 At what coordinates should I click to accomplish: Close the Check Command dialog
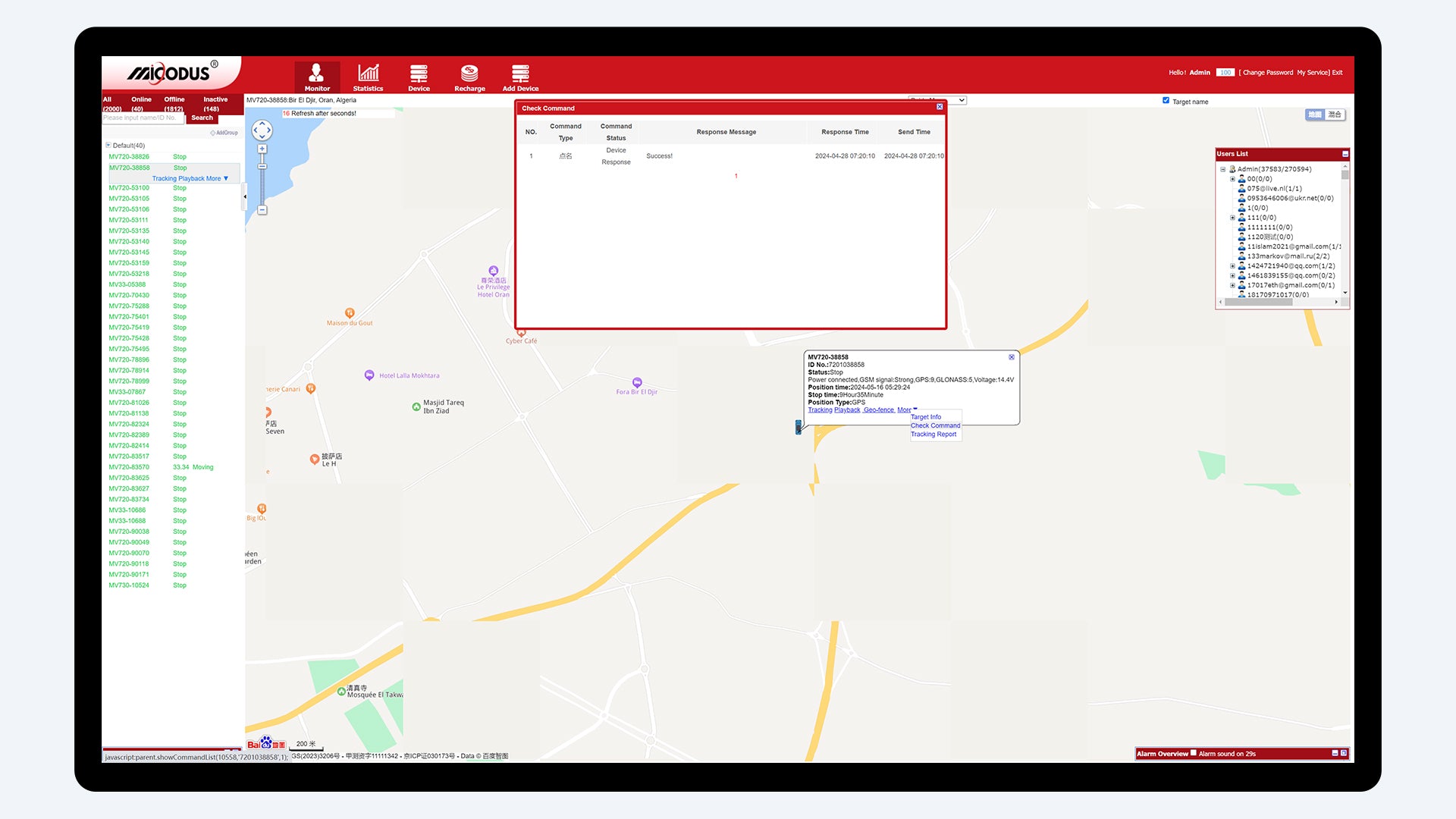(x=940, y=107)
